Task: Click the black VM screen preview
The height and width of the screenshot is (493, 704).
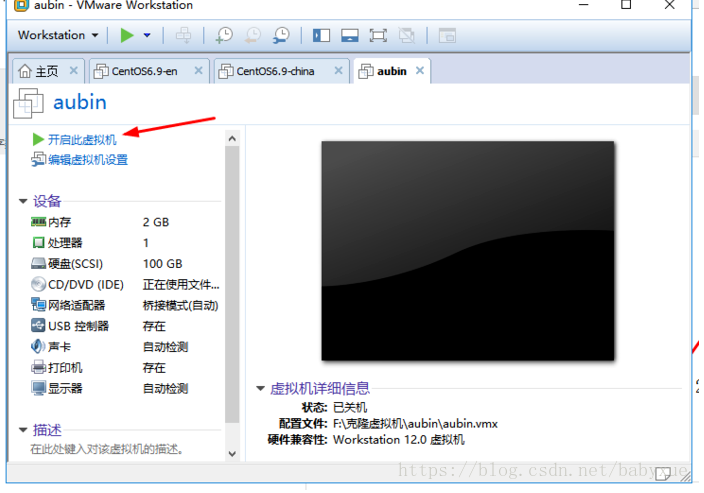Action: coord(467,251)
